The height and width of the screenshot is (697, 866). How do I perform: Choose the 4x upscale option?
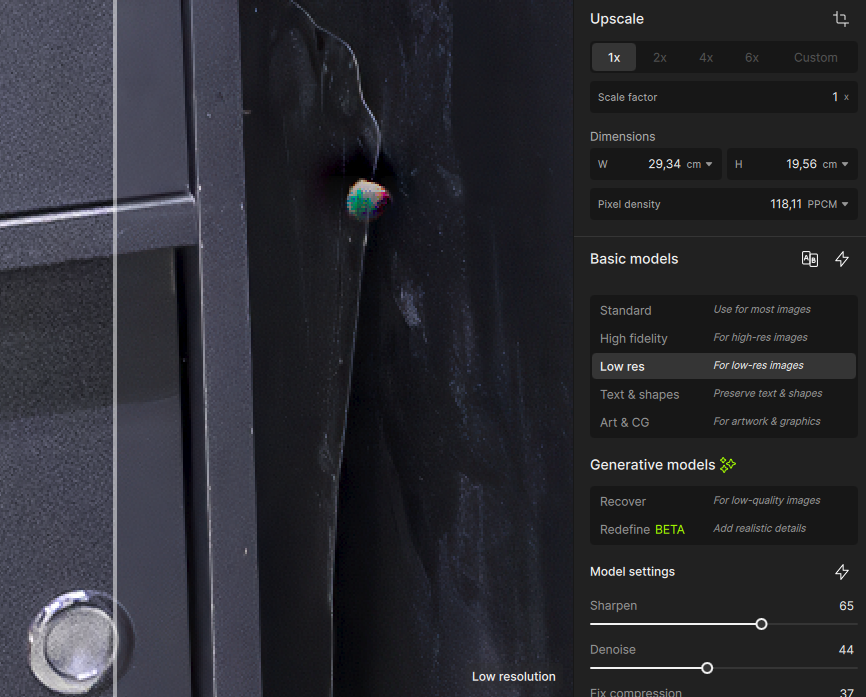coord(706,57)
